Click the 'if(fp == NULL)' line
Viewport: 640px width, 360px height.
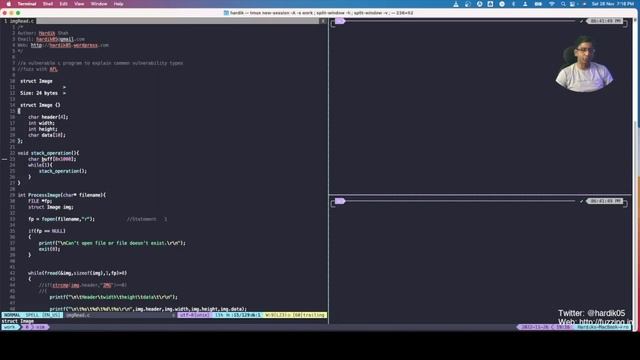[x=47, y=231]
